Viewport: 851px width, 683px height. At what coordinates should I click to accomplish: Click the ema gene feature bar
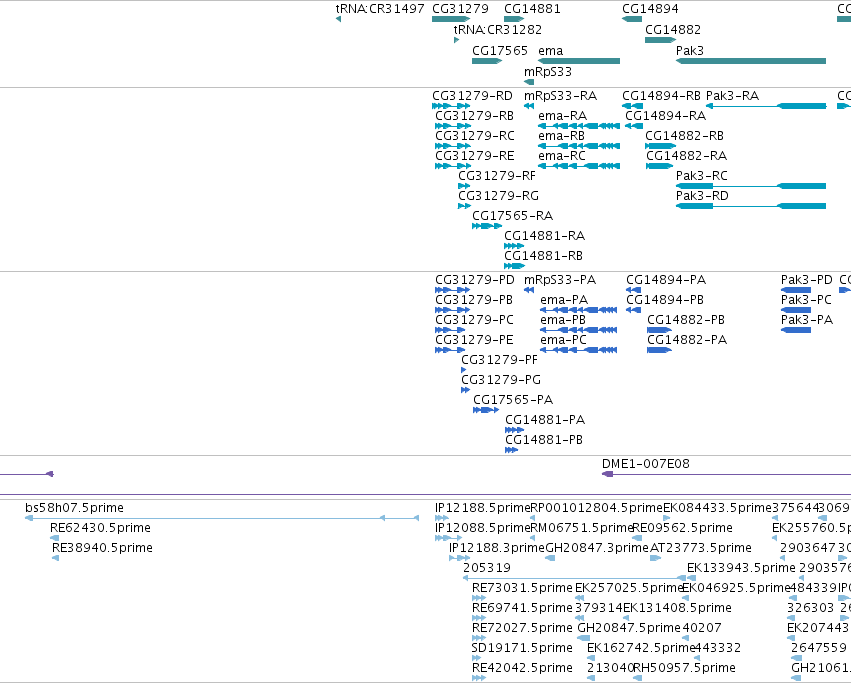[579, 61]
